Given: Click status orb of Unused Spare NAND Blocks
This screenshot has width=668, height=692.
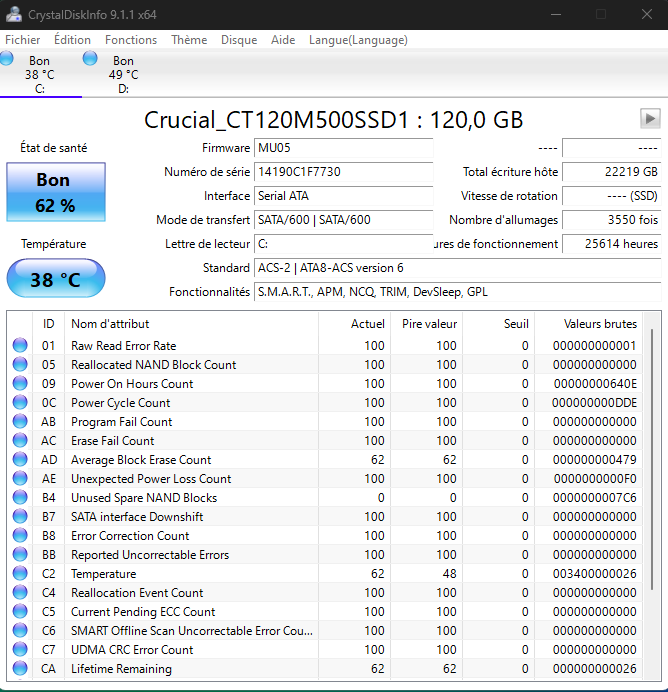Looking at the screenshot, I should pyautogui.click(x=20, y=497).
